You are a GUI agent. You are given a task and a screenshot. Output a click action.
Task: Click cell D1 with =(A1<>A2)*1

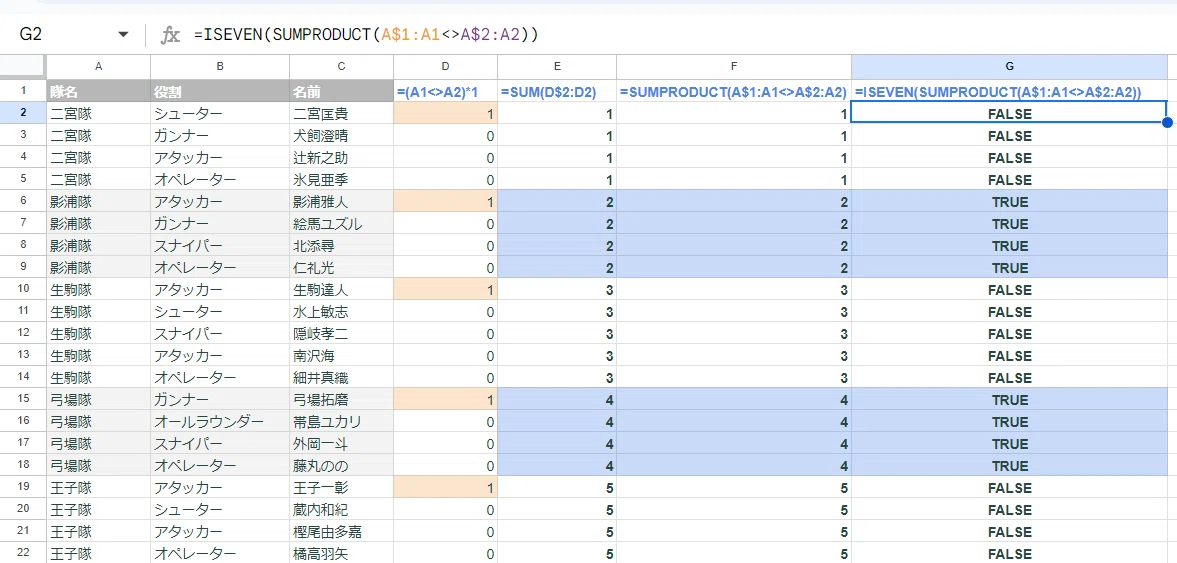(445, 92)
